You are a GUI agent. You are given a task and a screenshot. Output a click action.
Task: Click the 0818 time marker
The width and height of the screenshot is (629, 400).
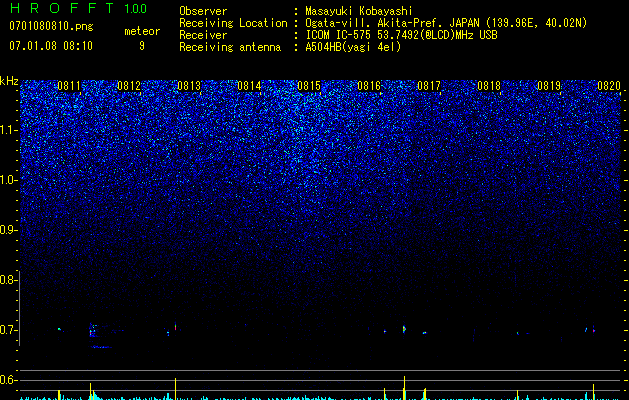click(489, 86)
